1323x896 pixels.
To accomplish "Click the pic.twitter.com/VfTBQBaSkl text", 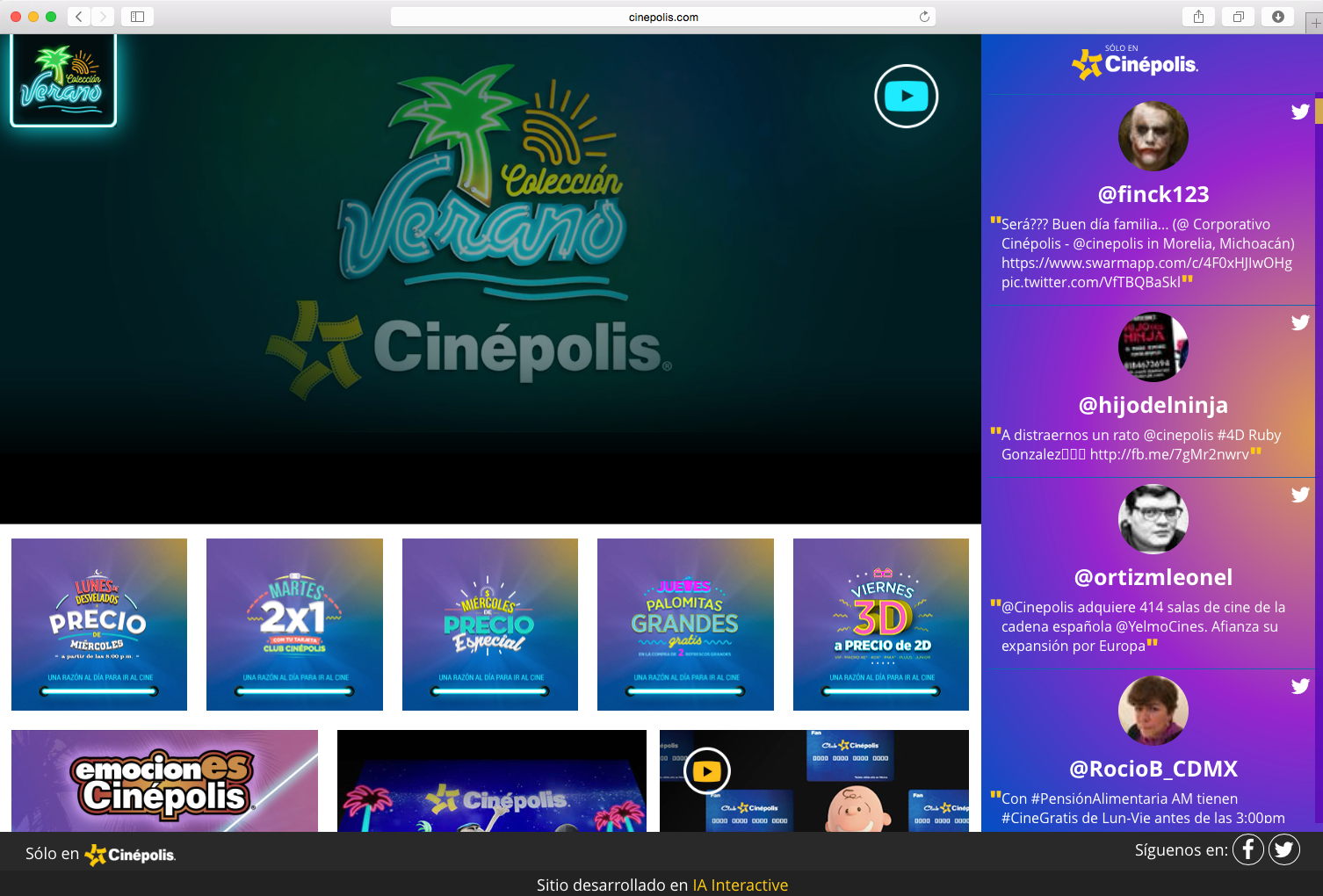I will (1091, 282).
